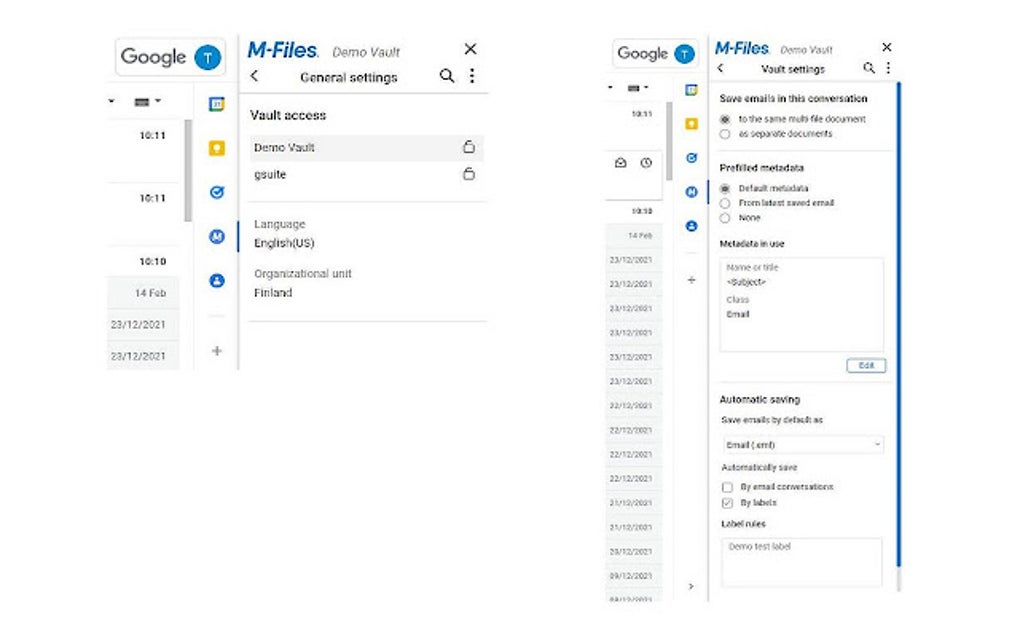Click the lock icon beside Demo Vault
This screenshot has width=1020, height=638.
468,147
